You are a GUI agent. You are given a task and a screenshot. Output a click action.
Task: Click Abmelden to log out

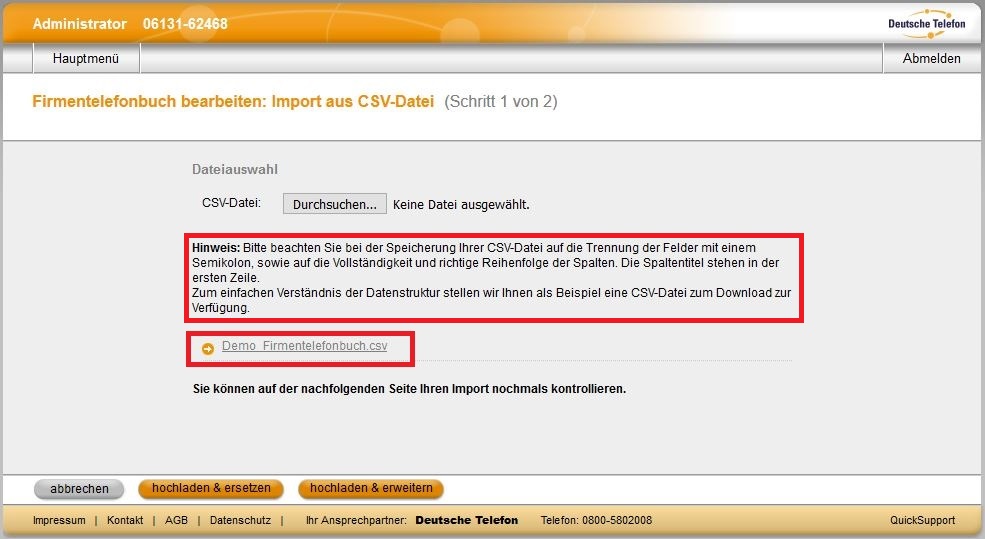coord(931,58)
